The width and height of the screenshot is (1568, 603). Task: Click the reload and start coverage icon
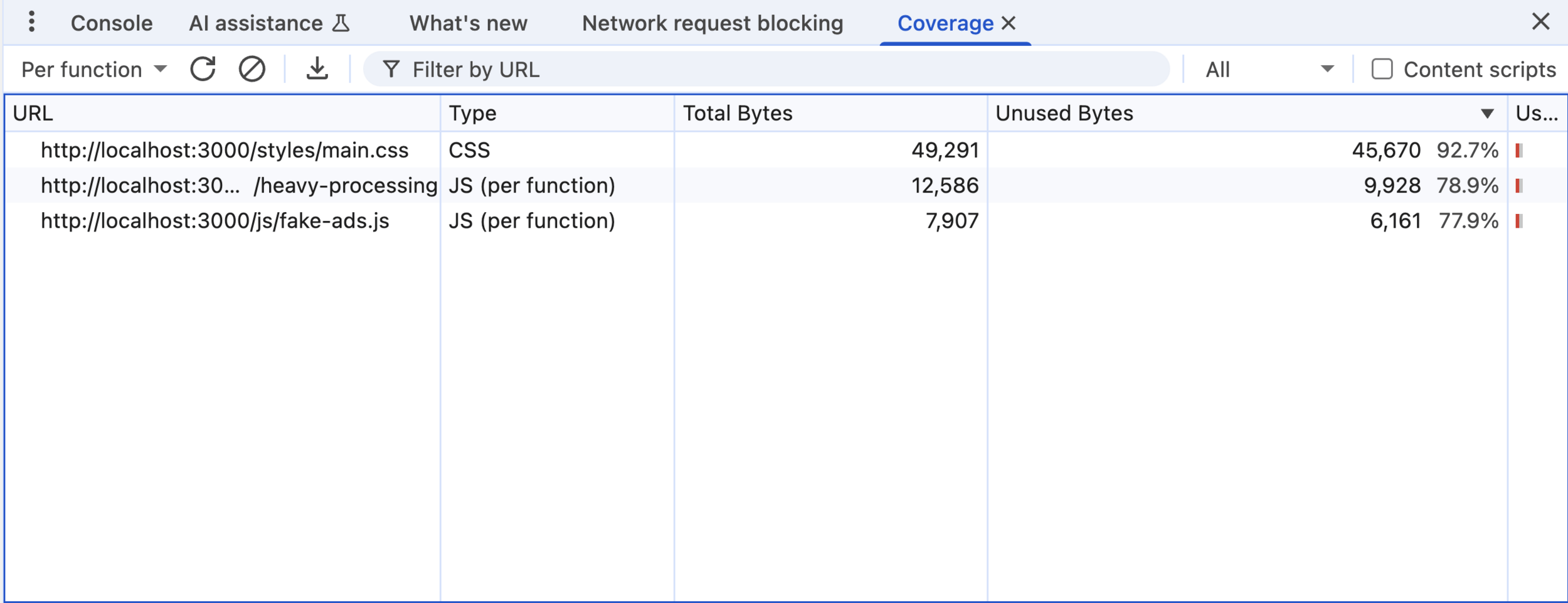pyautogui.click(x=203, y=69)
